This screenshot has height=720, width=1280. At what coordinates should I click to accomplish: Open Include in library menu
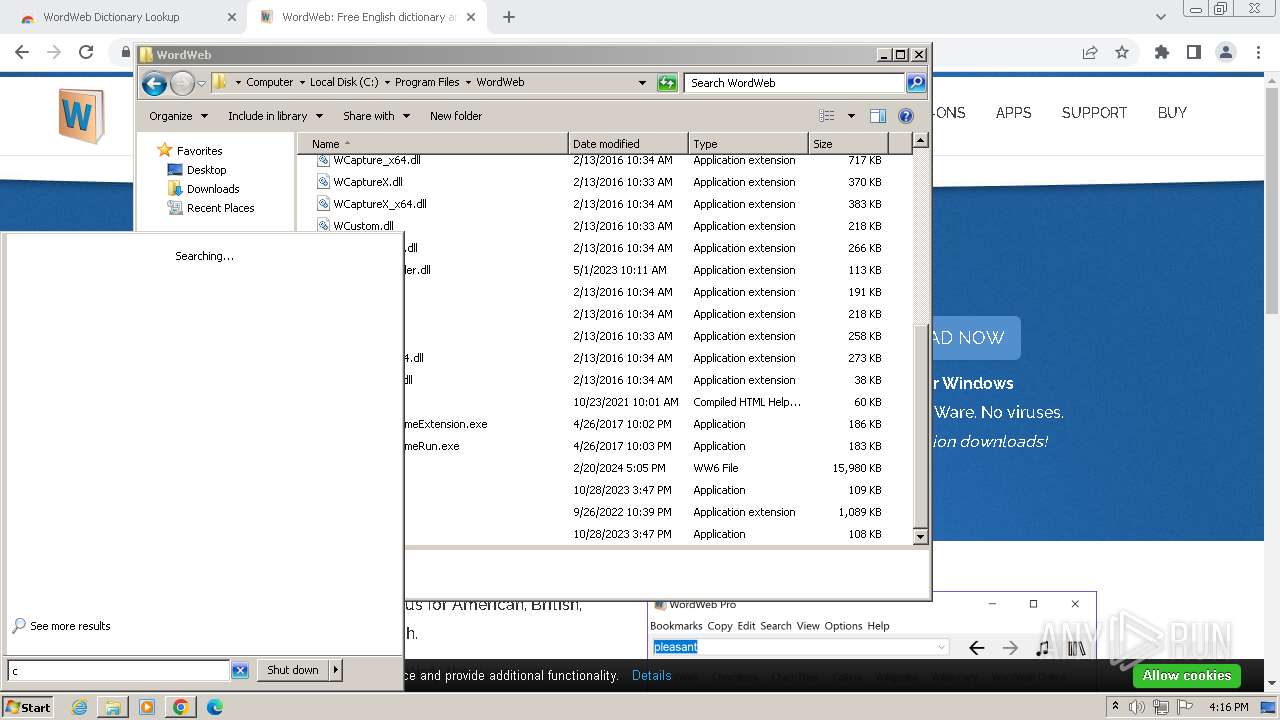pos(275,116)
